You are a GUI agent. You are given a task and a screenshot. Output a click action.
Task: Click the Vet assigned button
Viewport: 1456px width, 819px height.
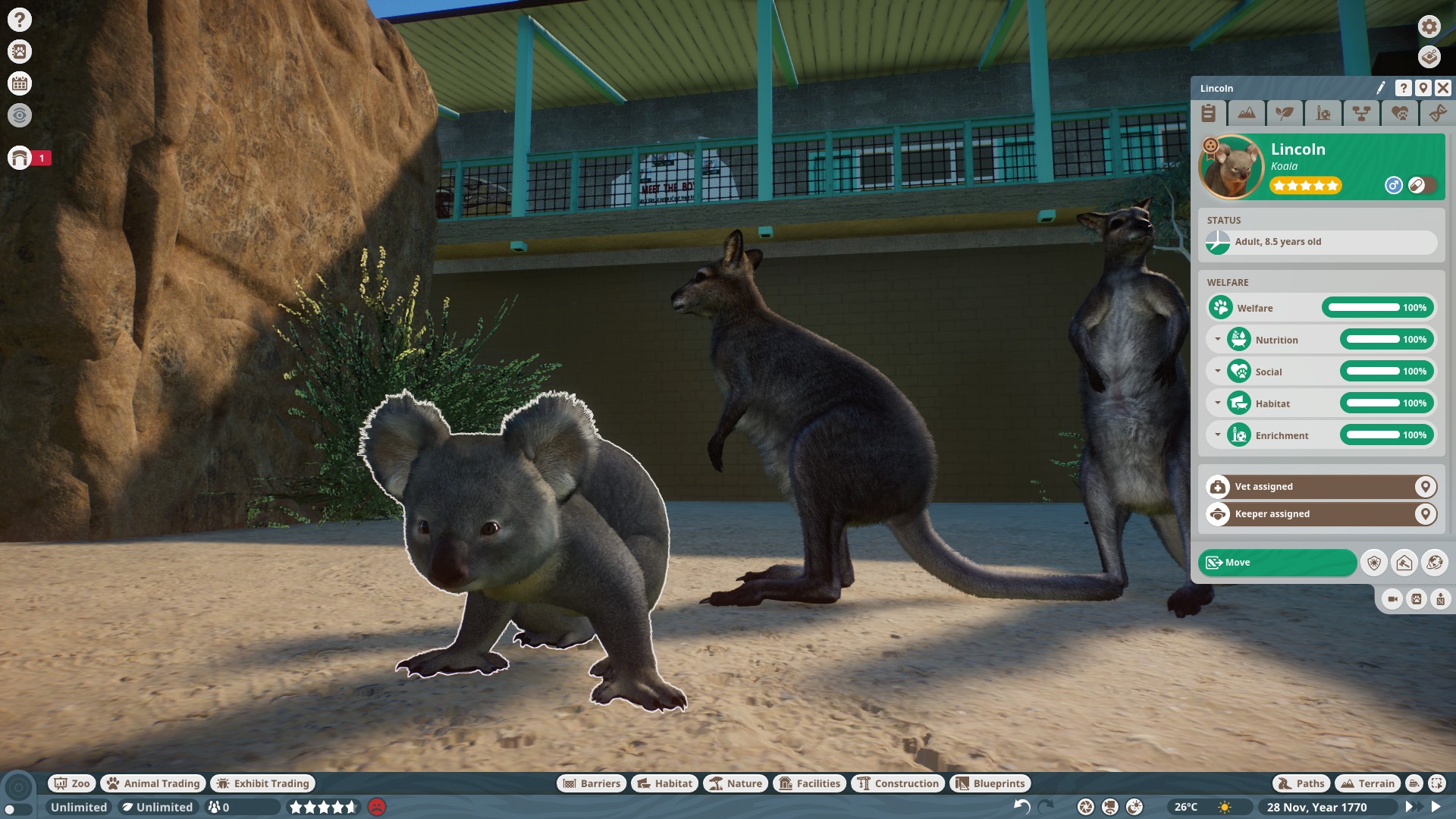[1321, 486]
